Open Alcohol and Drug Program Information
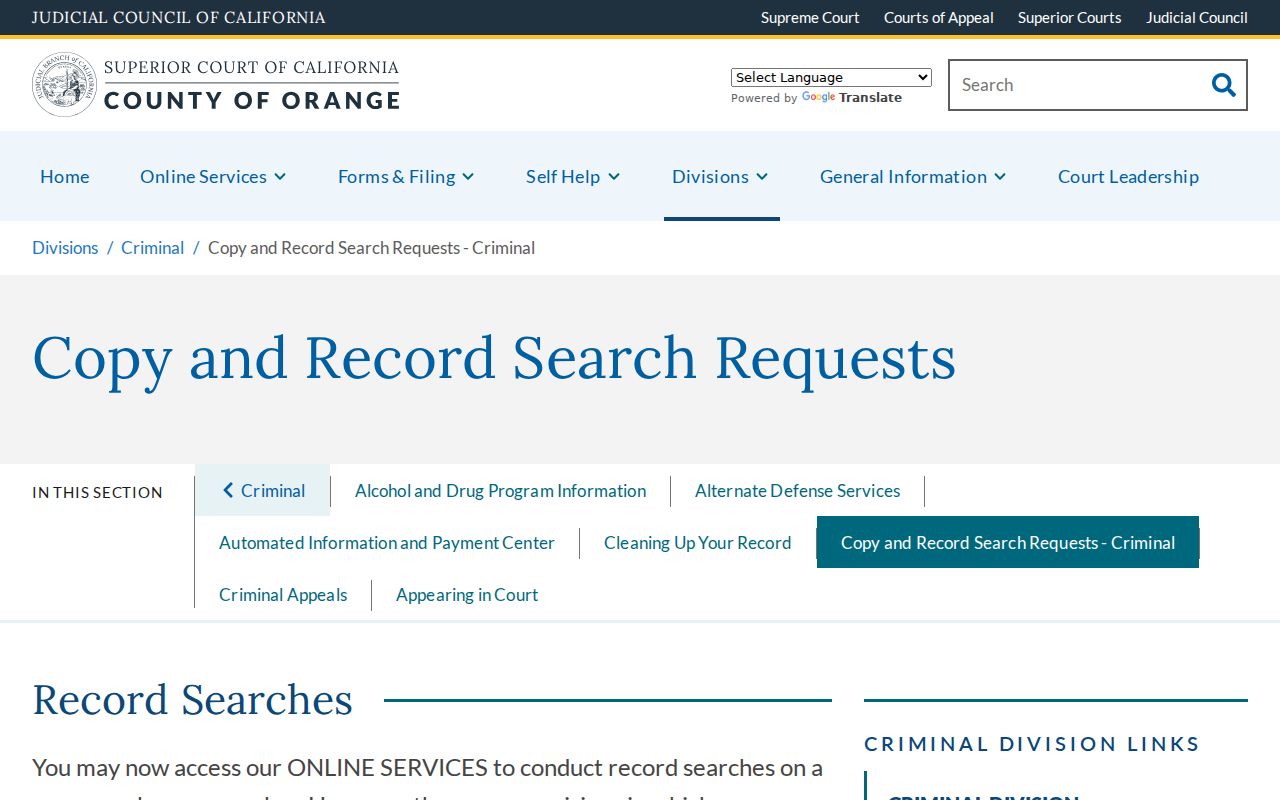 pyautogui.click(x=500, y=490)
